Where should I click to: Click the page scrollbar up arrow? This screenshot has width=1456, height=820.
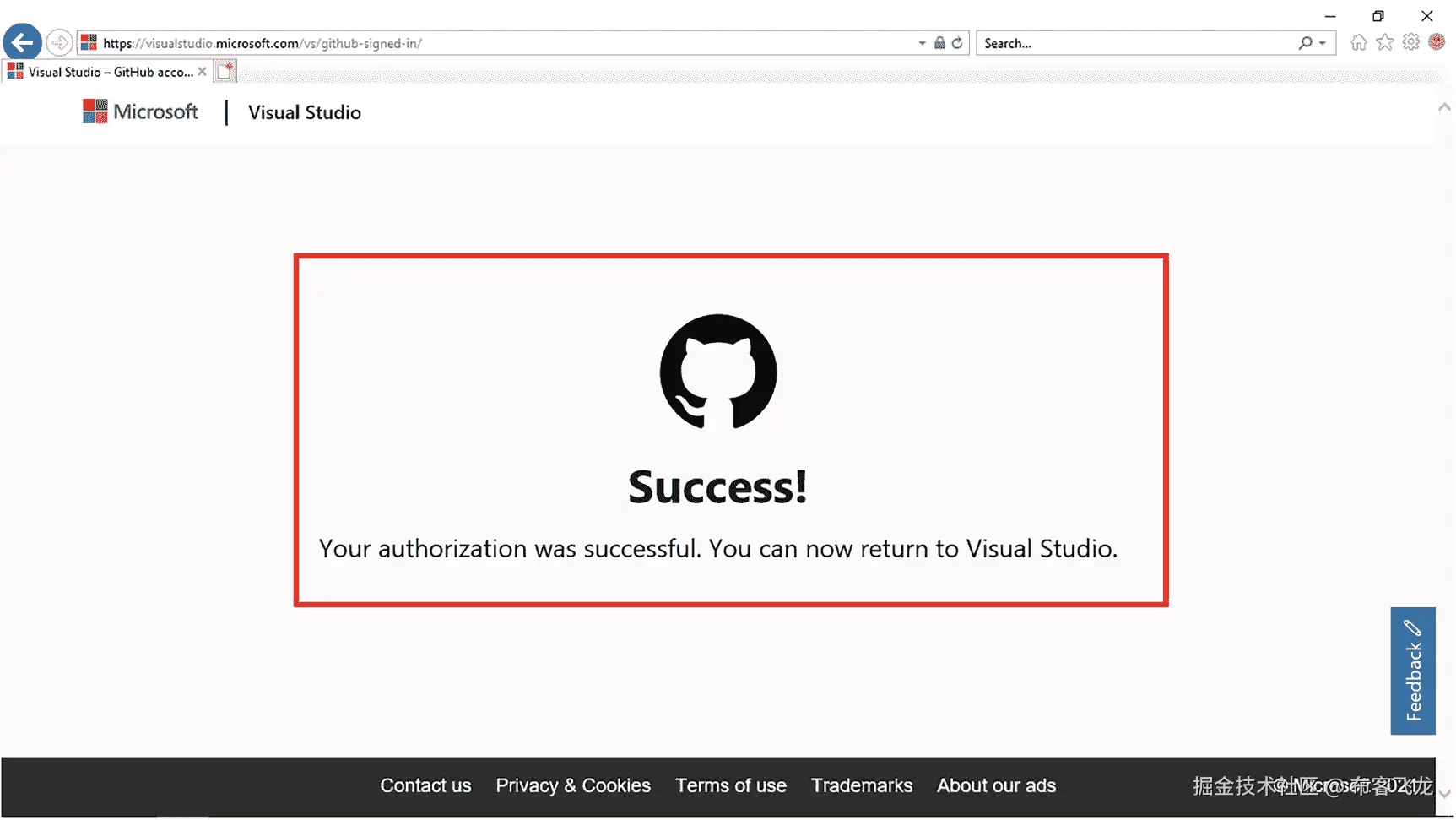click(x=1445, y=107)
